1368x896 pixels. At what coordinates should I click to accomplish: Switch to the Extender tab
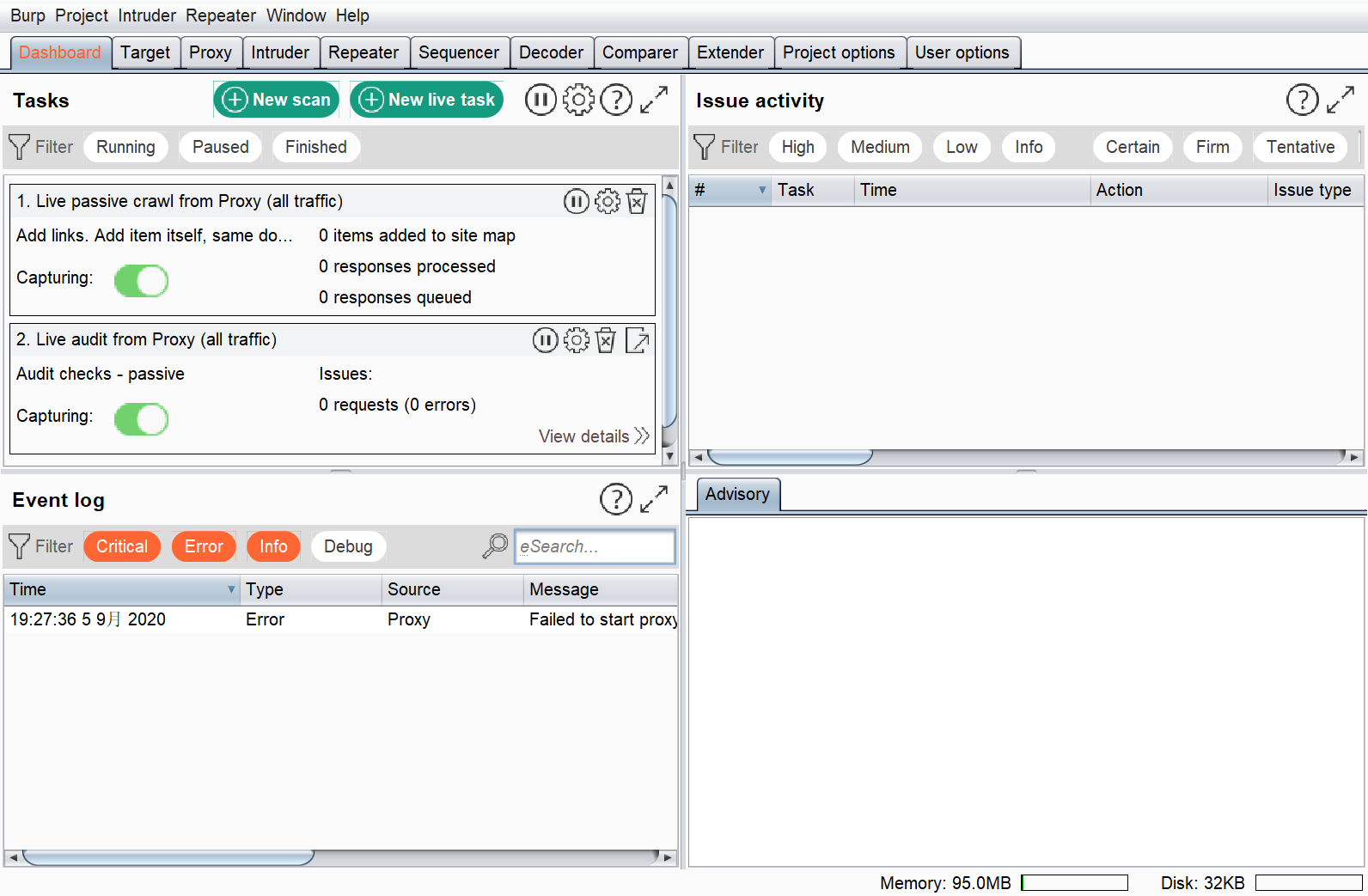(x=730, y=52)
